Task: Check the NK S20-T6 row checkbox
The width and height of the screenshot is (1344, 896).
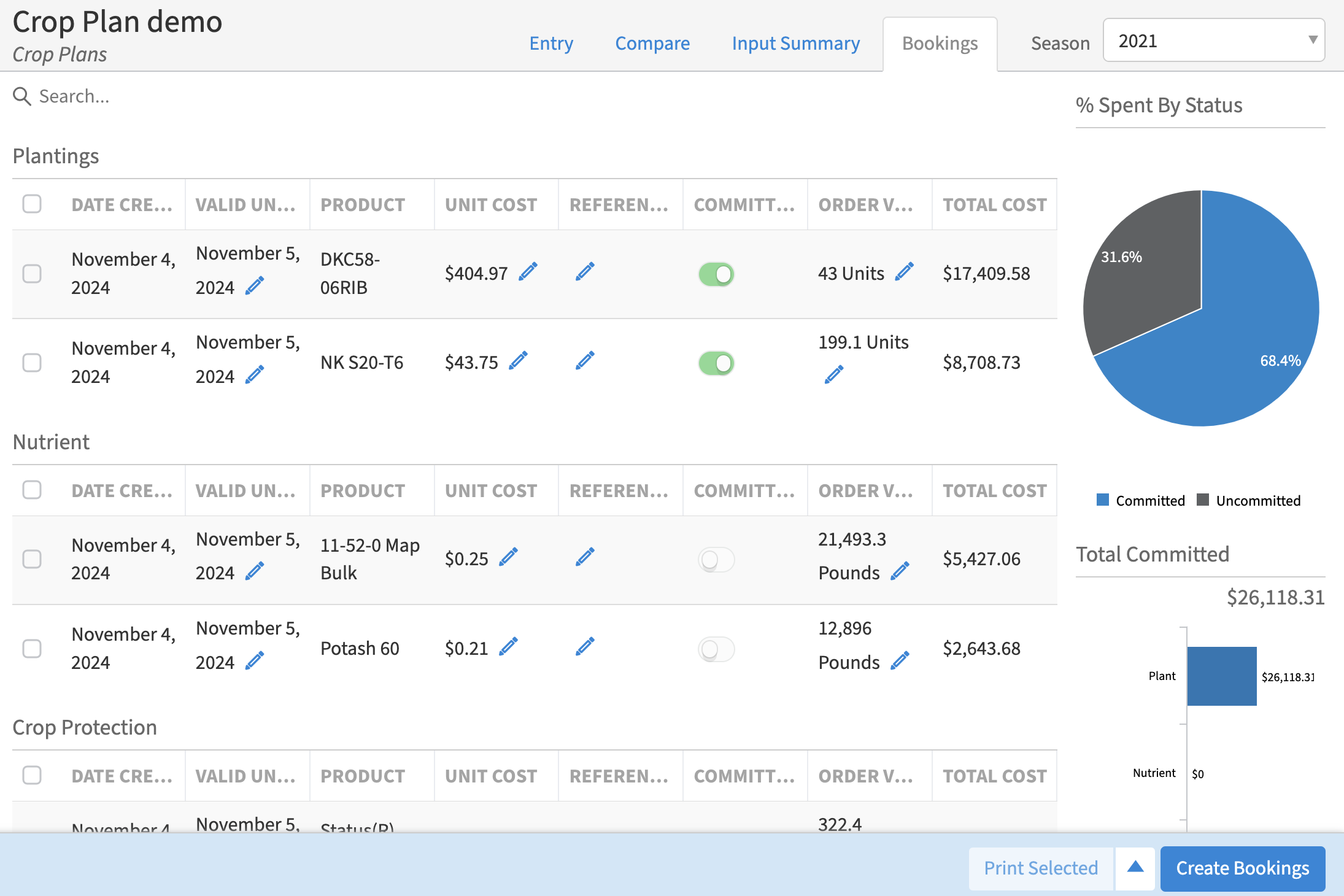Action: [32, 363]
